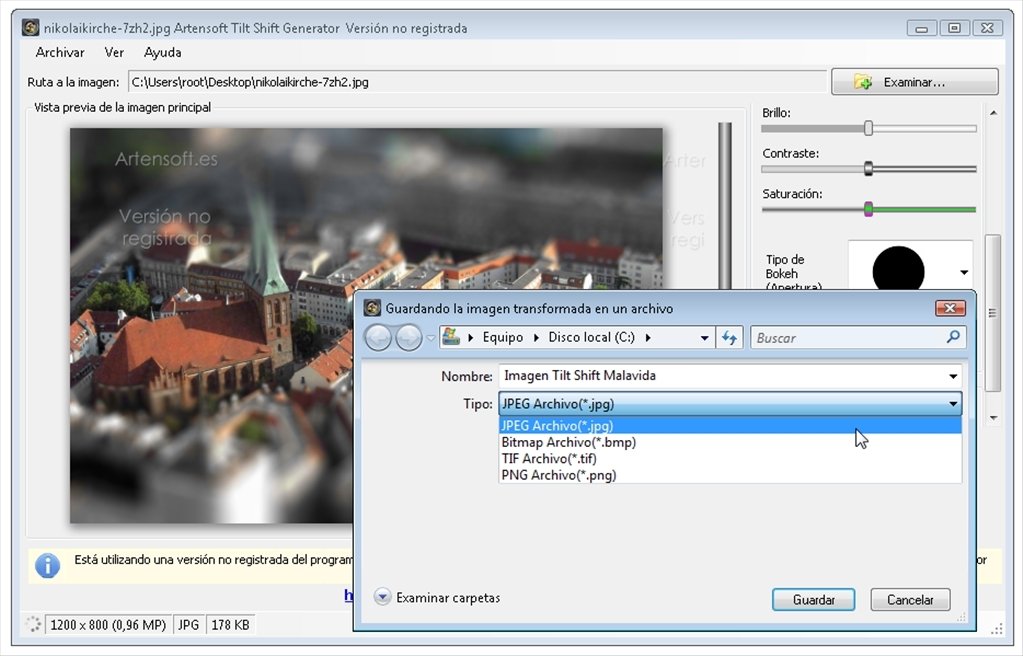Open the recent locations arrow beside navigation buttons
1023x656 pixels.
[x=430, y=338]
